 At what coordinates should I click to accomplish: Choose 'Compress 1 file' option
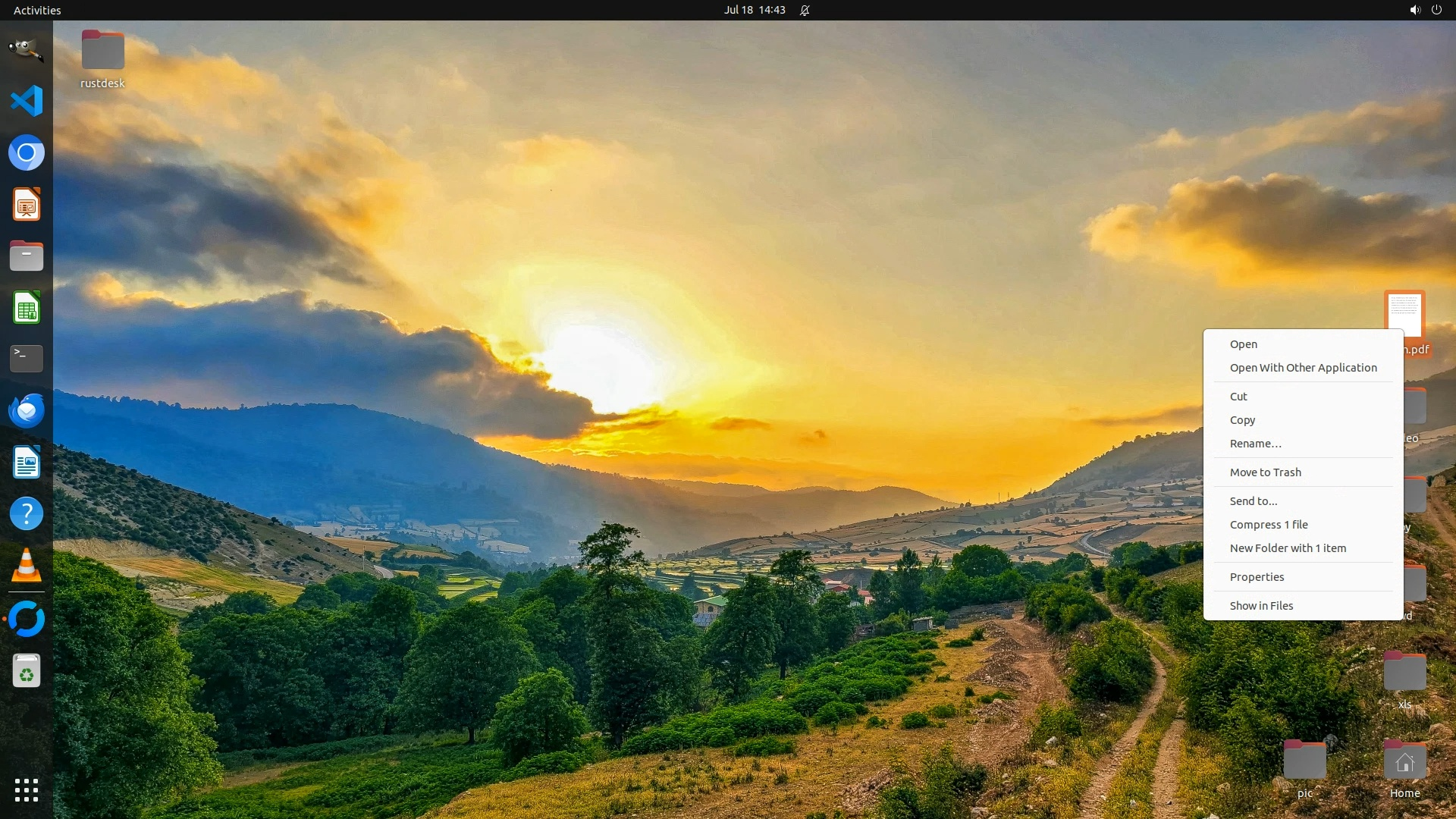(x=1268, y=525)
